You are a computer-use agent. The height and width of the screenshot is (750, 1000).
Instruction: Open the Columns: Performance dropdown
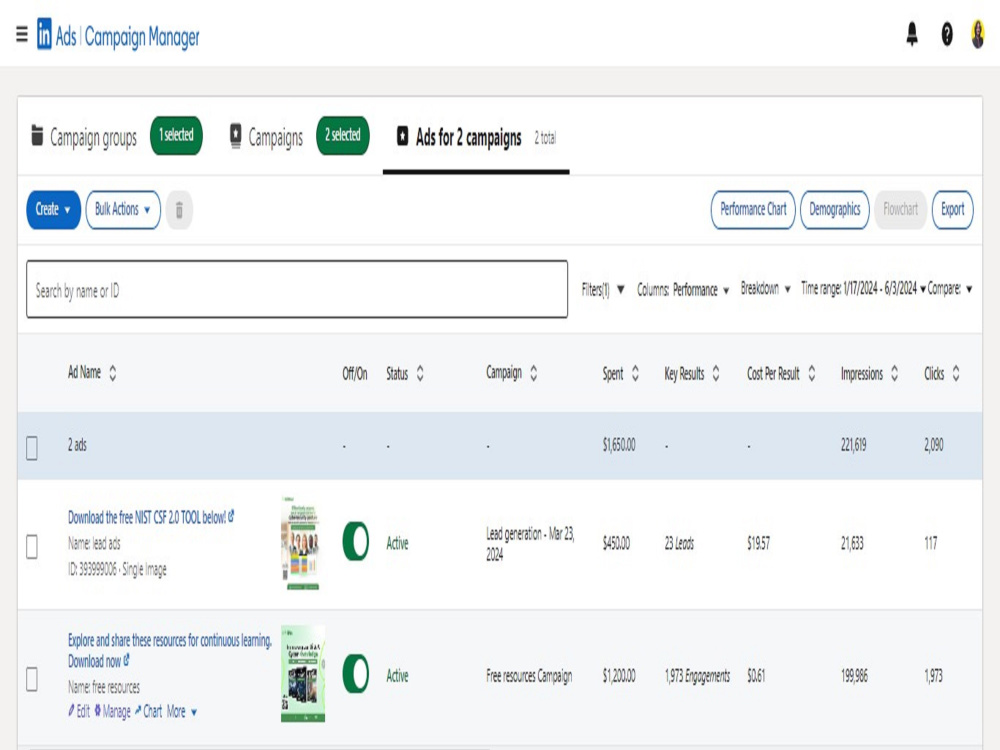pos(683,290)
